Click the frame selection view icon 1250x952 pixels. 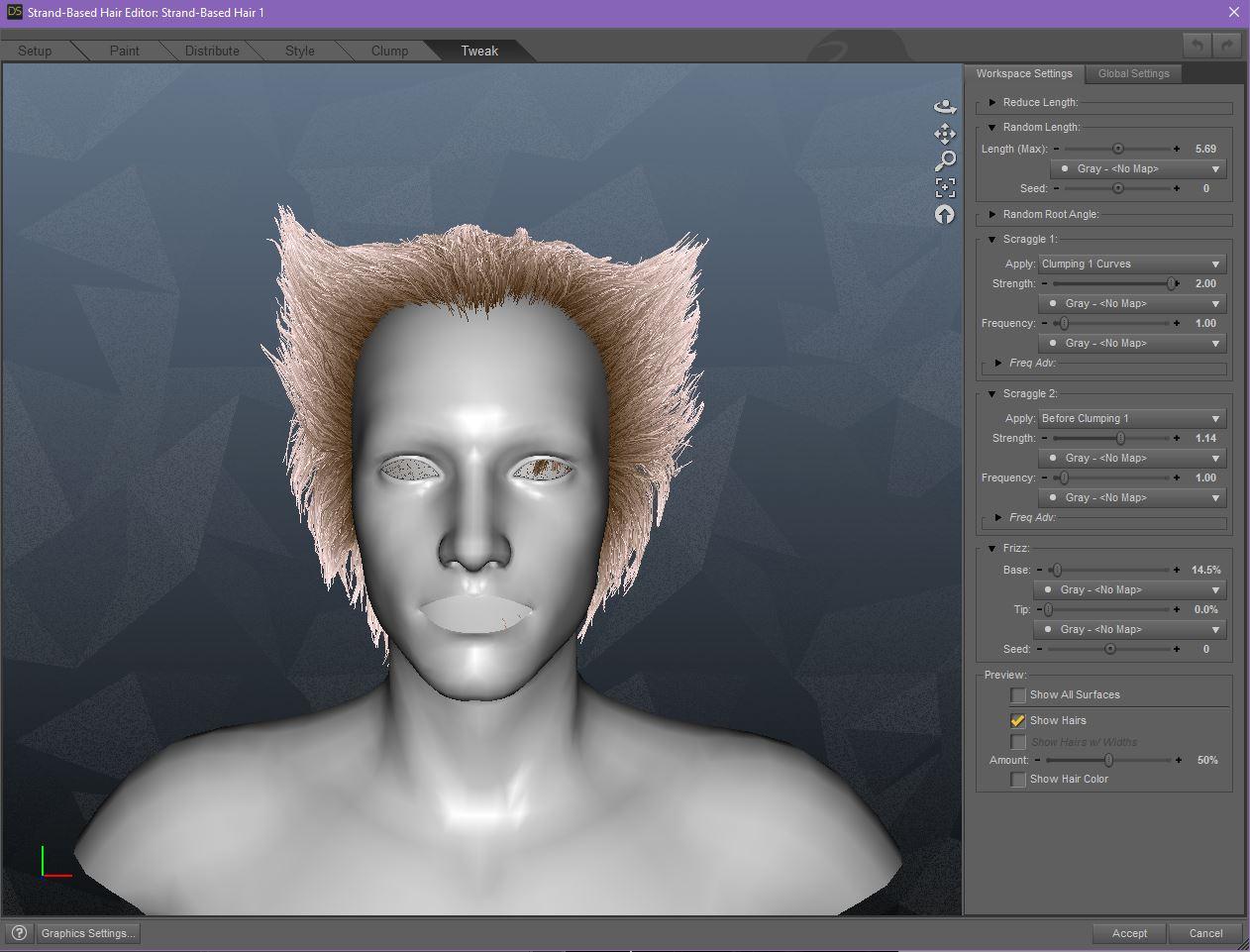point(945,187)
